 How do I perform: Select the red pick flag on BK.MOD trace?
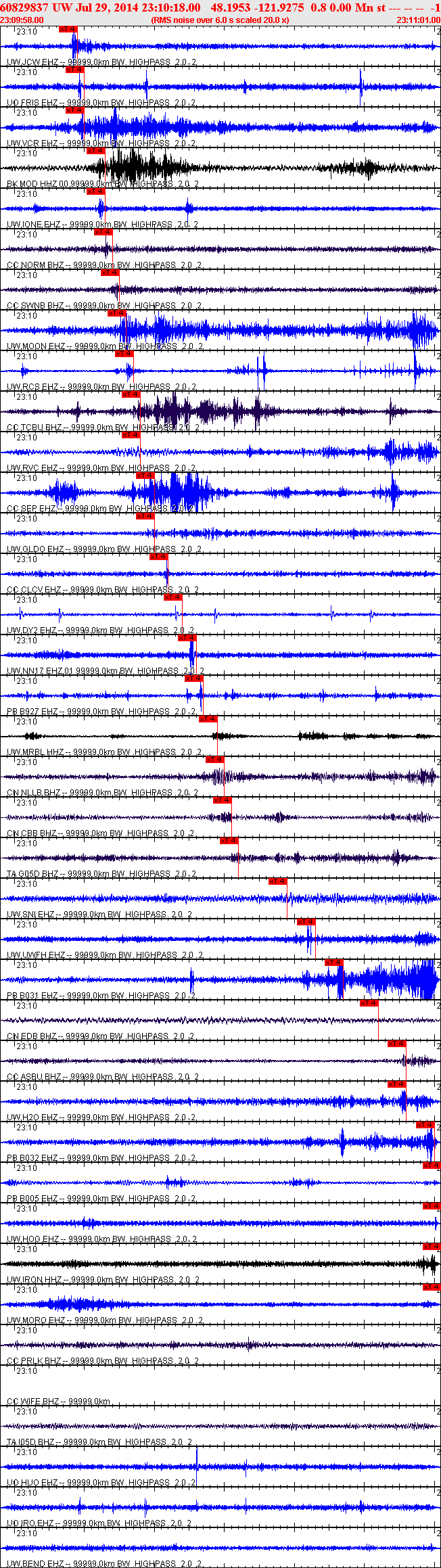pyautogui.click(x=95, y=151)
